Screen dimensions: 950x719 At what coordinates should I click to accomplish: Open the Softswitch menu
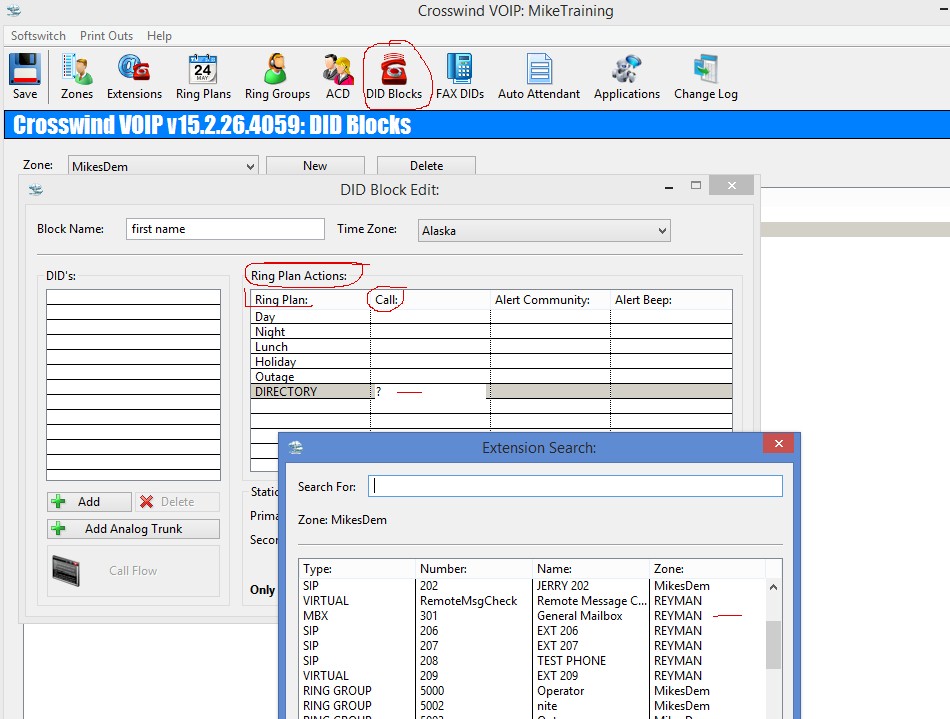pos(38,36)
